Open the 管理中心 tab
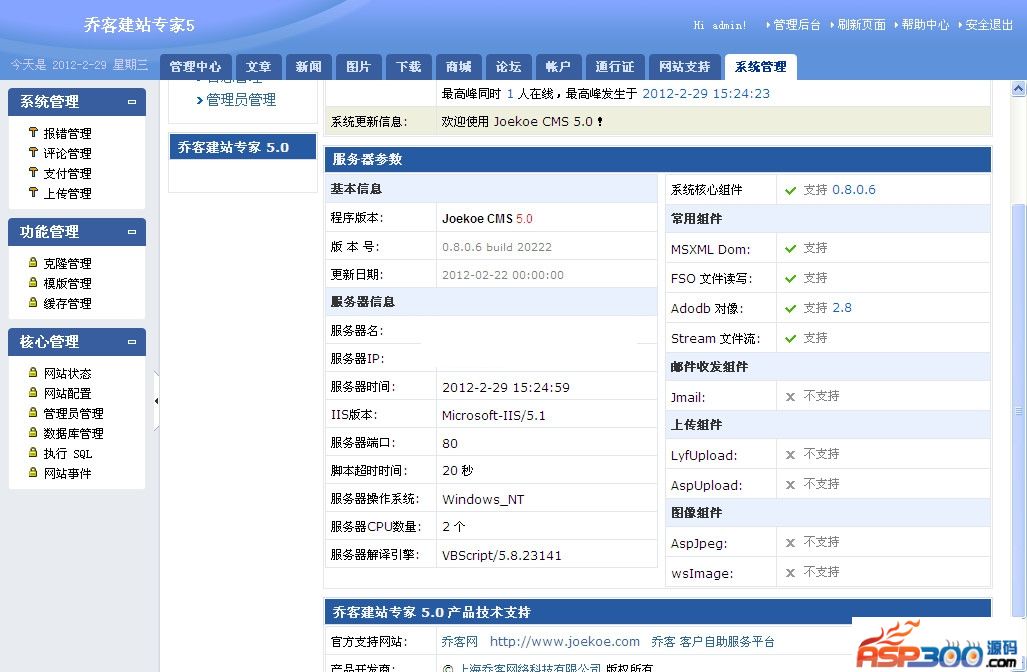This screenshot has width=1027, height=672. pos(195,67)
